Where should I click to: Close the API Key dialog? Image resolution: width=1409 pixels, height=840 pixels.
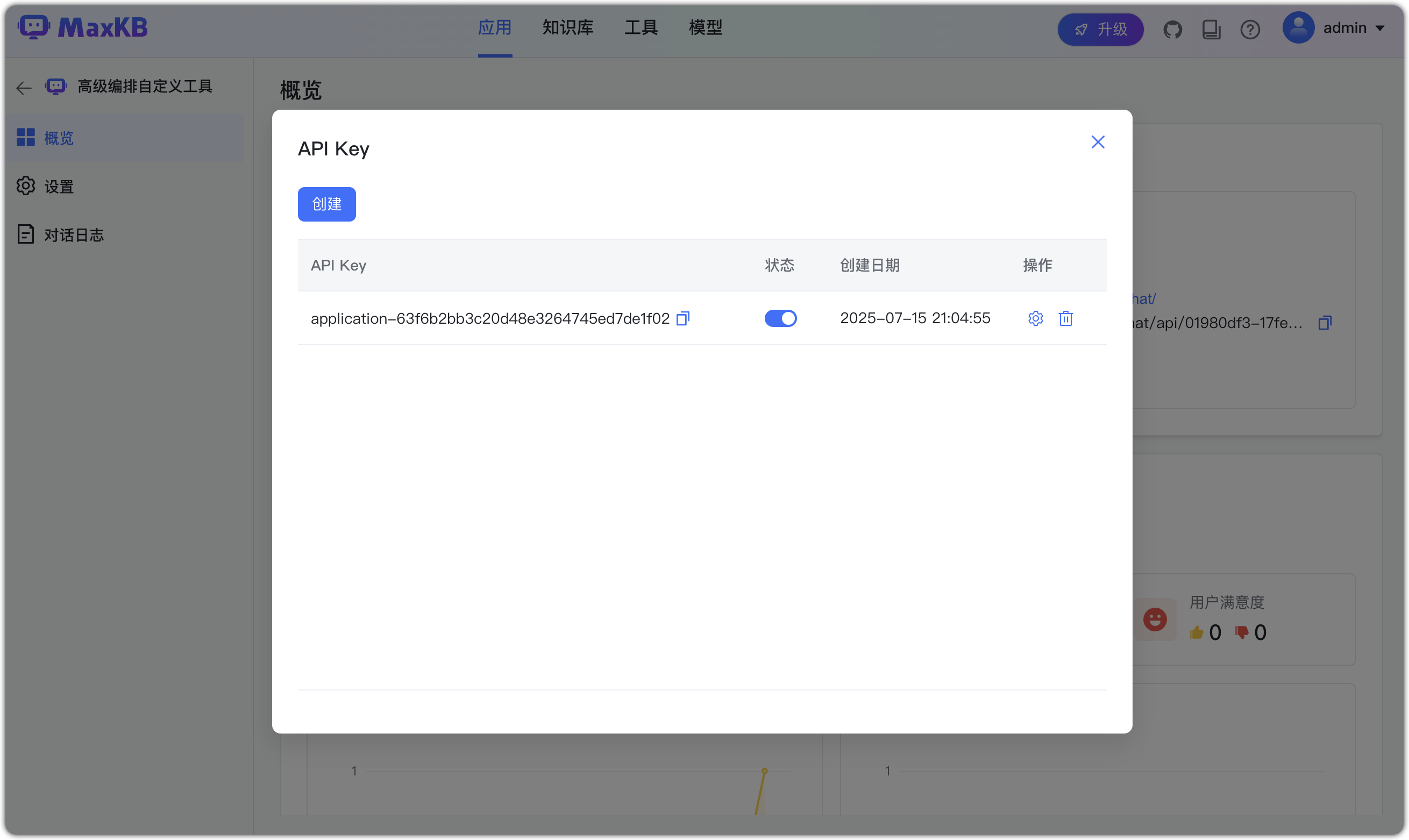(1098, 141)
